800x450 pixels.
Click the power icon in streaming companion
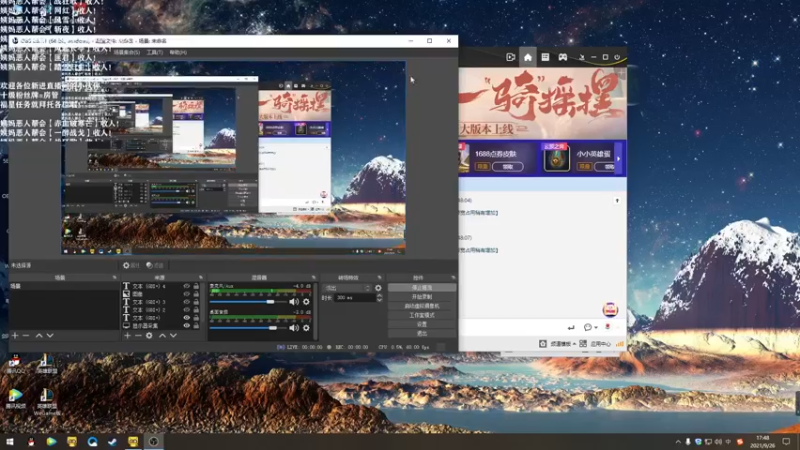[x=617, y=57]
